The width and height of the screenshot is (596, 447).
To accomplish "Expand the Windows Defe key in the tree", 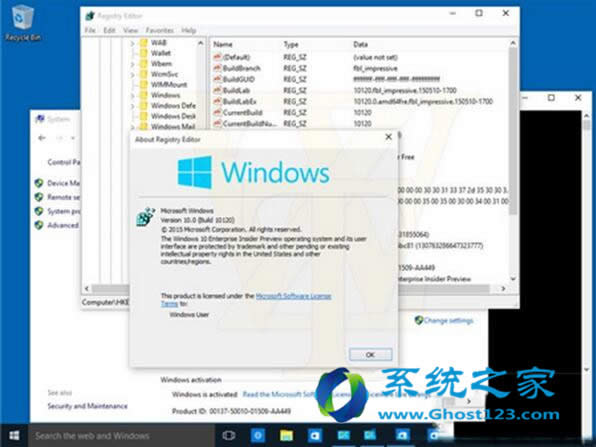I will coord(133,106).
